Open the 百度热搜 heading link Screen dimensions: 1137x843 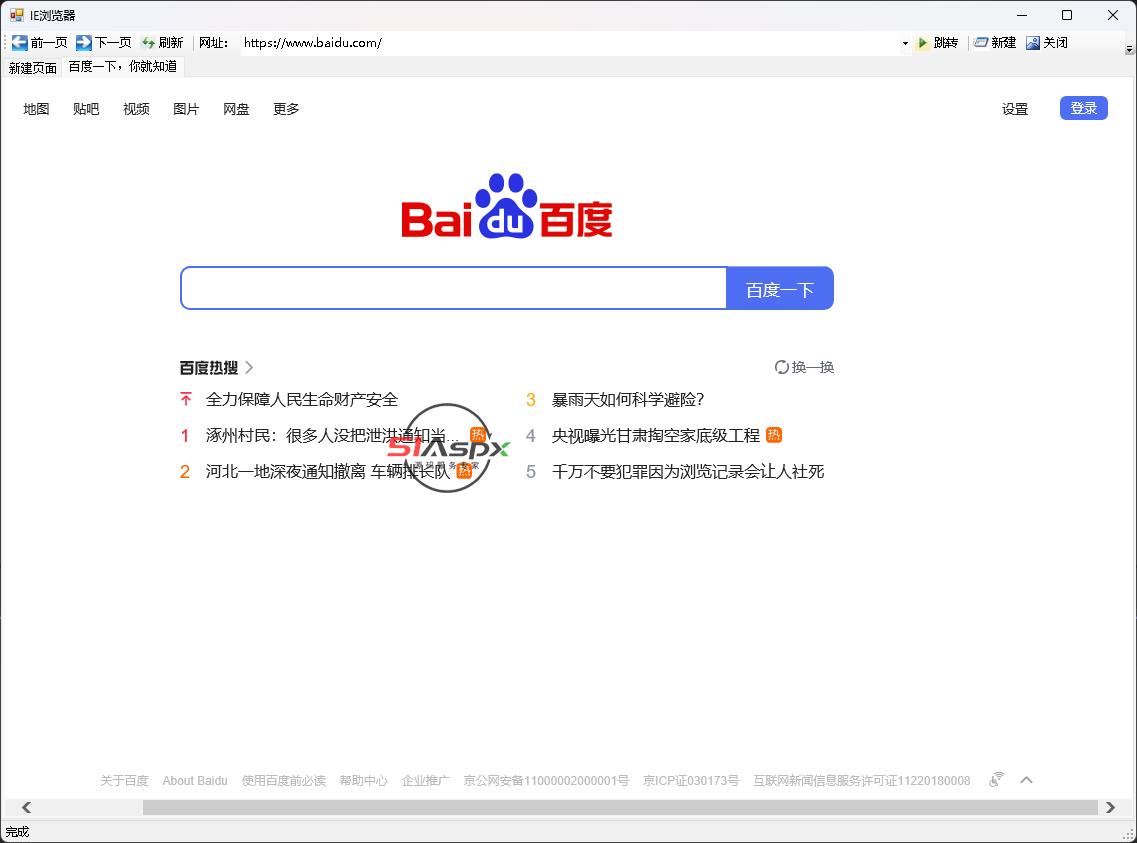click(209, 367)
